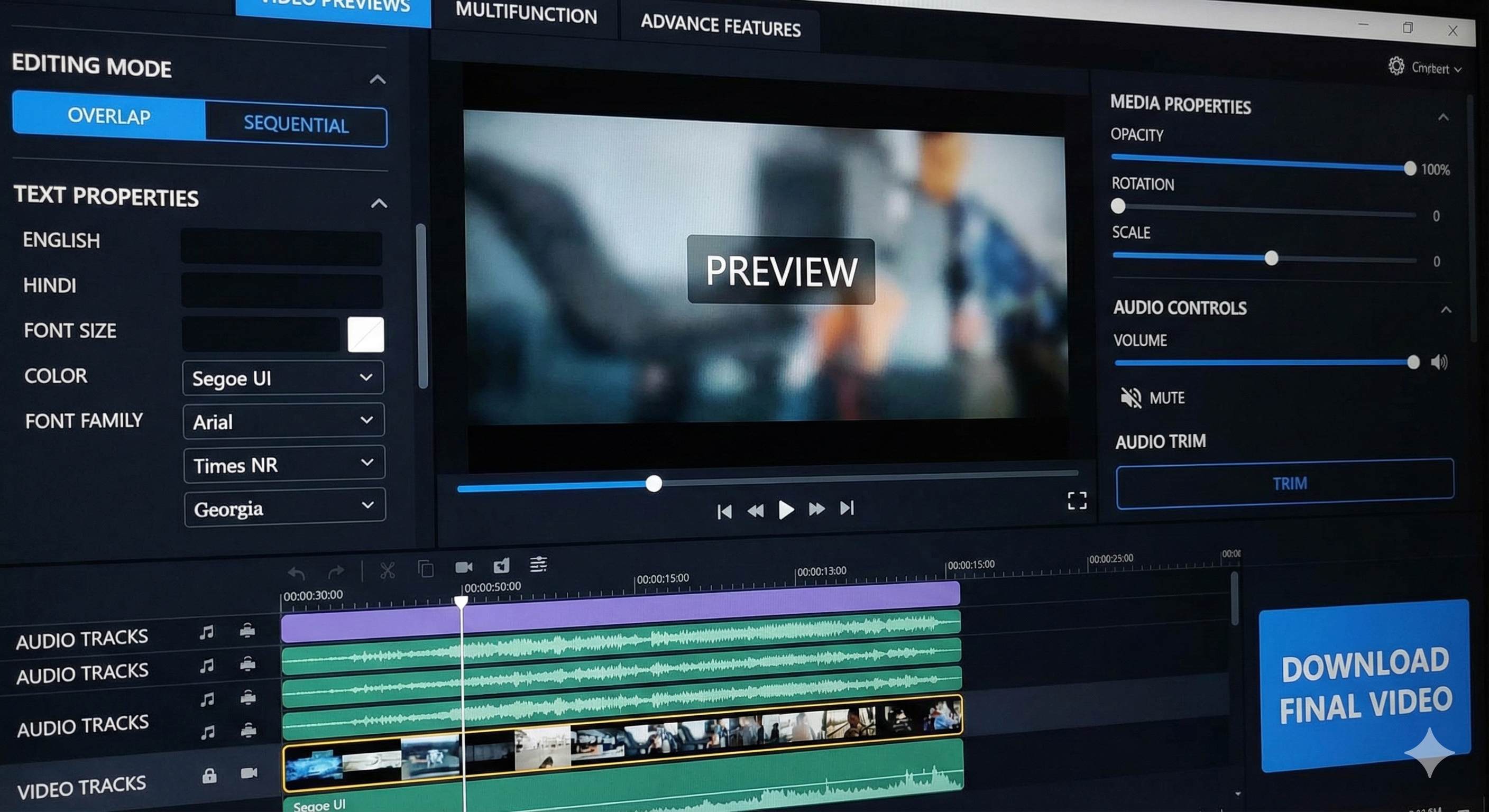Switch to the Multifunction tab

[526, 15]
